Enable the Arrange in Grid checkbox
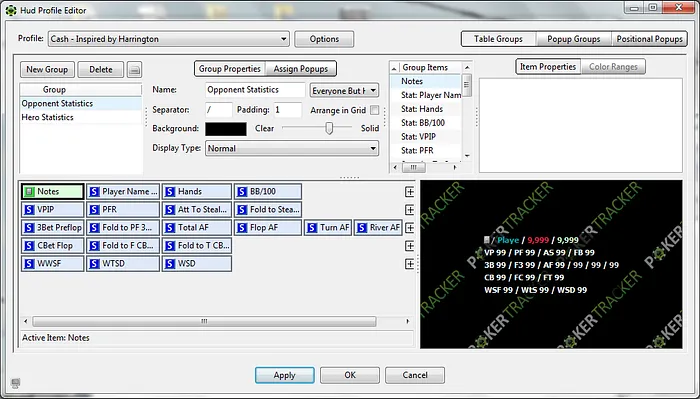 pos(375,110)
